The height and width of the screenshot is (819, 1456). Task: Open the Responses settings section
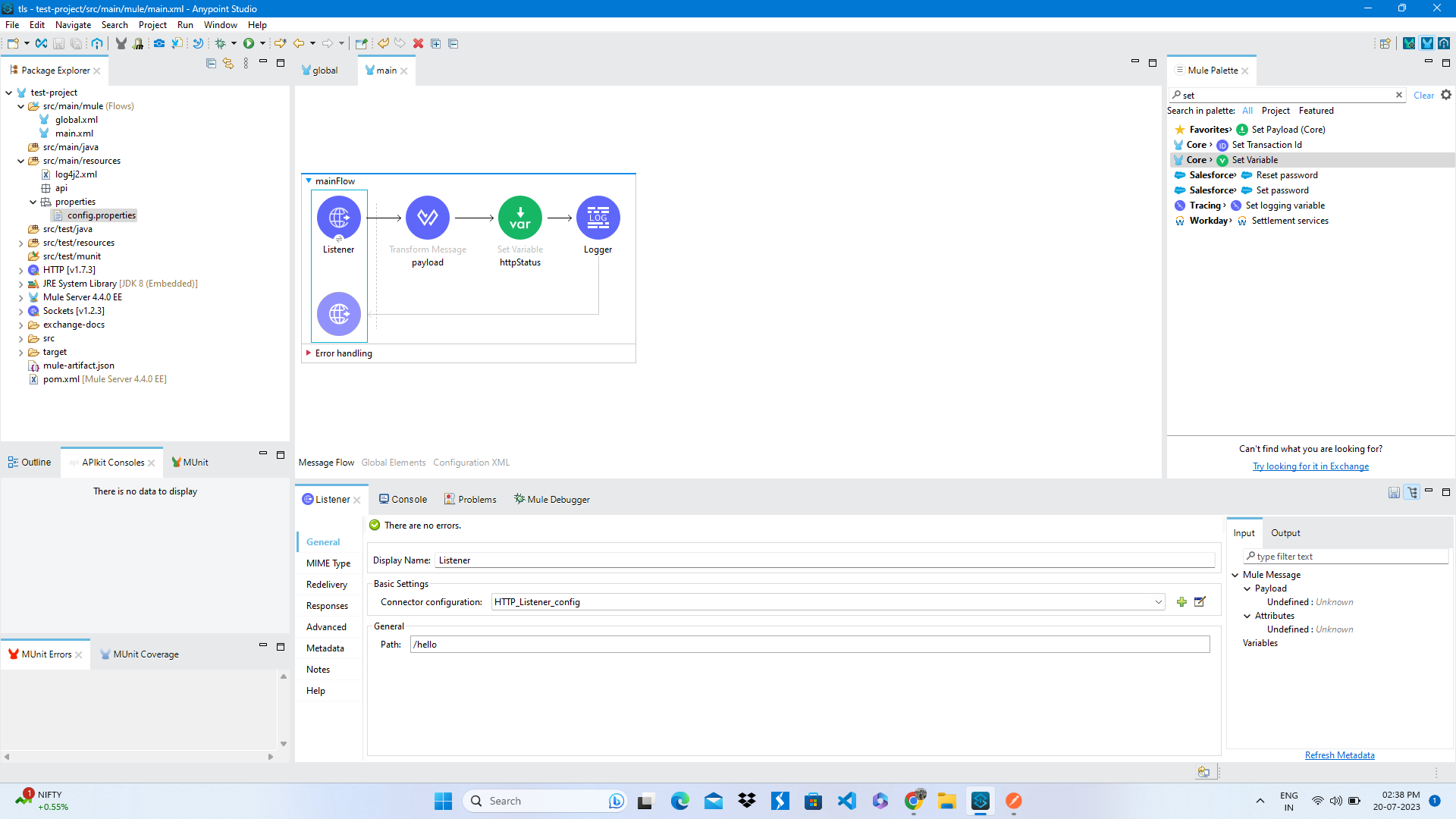coord(327,605)
